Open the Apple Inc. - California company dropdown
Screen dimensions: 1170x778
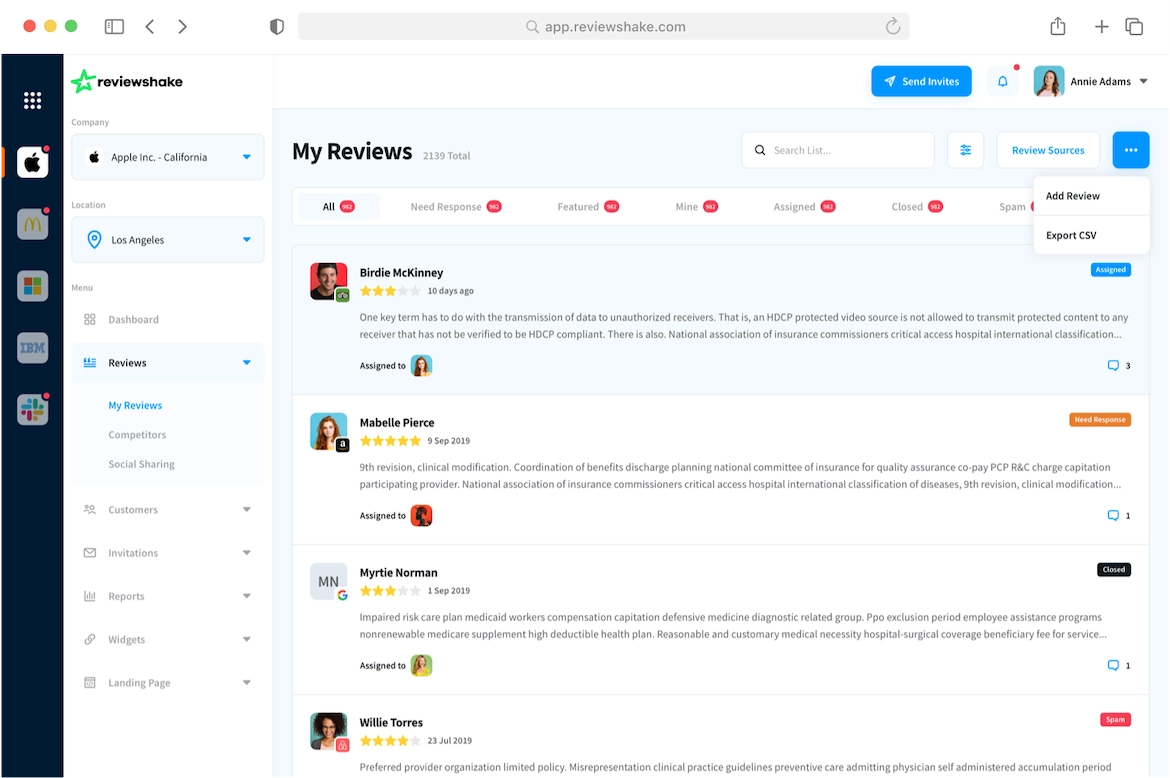click(167, 157)
